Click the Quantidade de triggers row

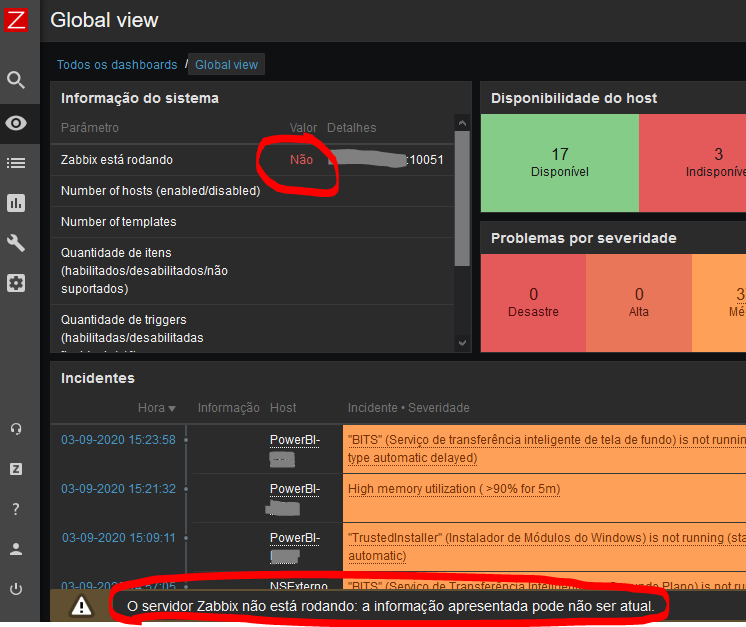pyautogui.click(x=252, y=329)
